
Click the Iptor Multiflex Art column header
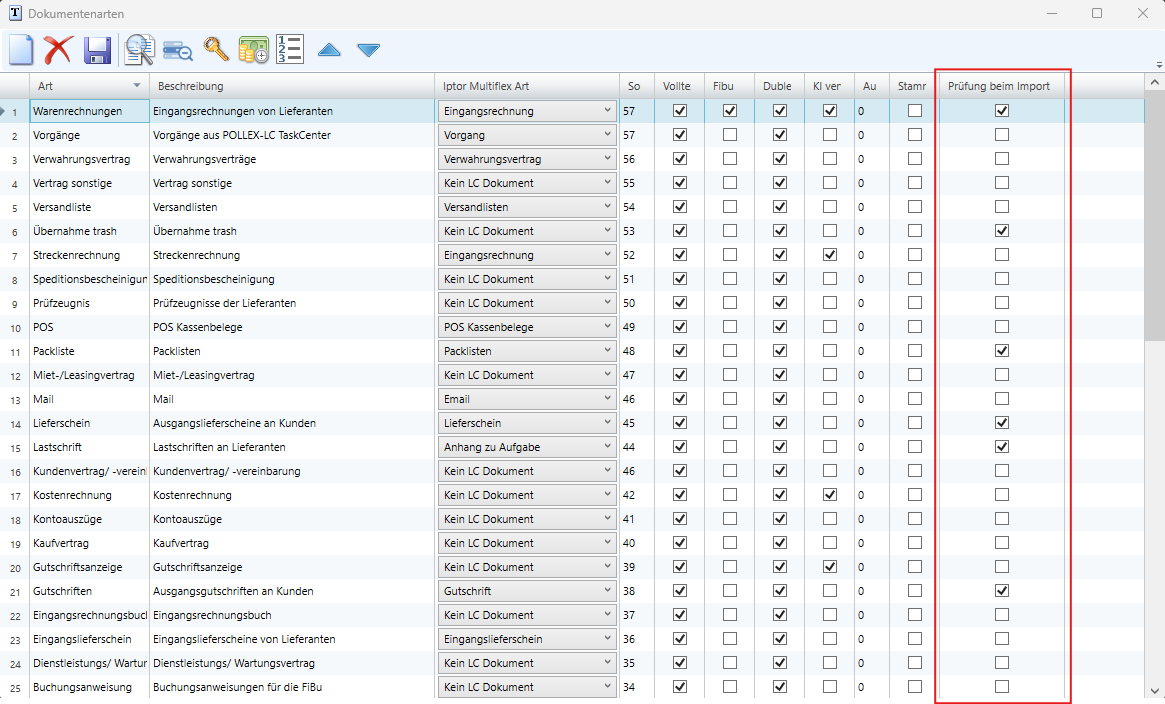527,86
